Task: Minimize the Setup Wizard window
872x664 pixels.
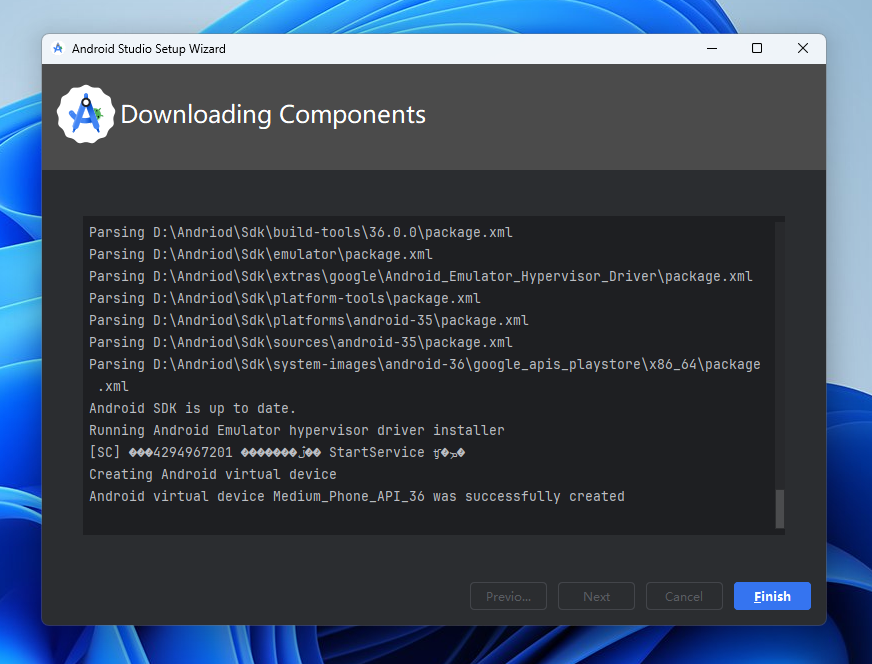Action: coord(712,48)
